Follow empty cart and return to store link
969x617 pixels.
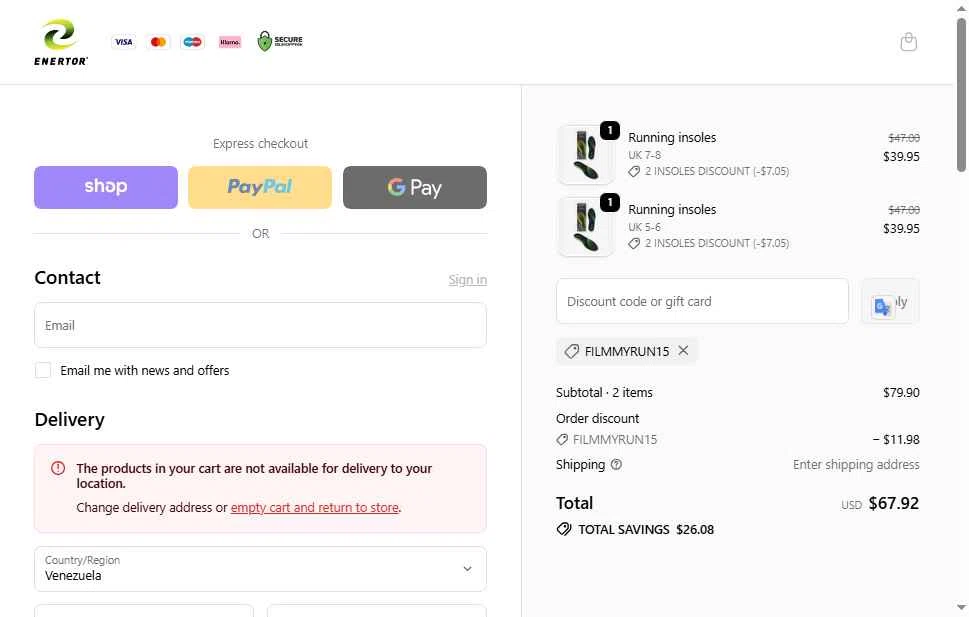315,508
